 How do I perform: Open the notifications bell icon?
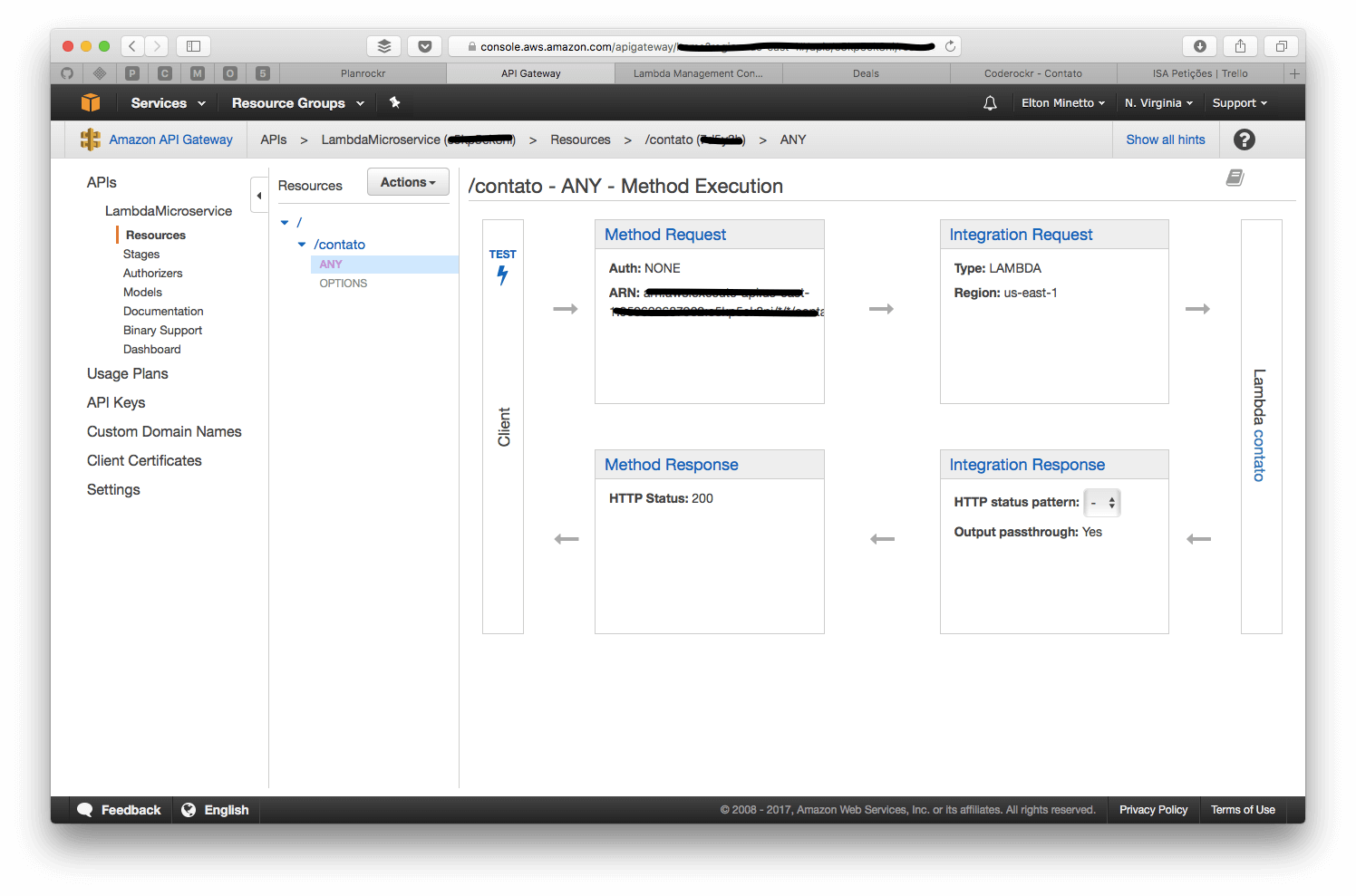[990, 102]
